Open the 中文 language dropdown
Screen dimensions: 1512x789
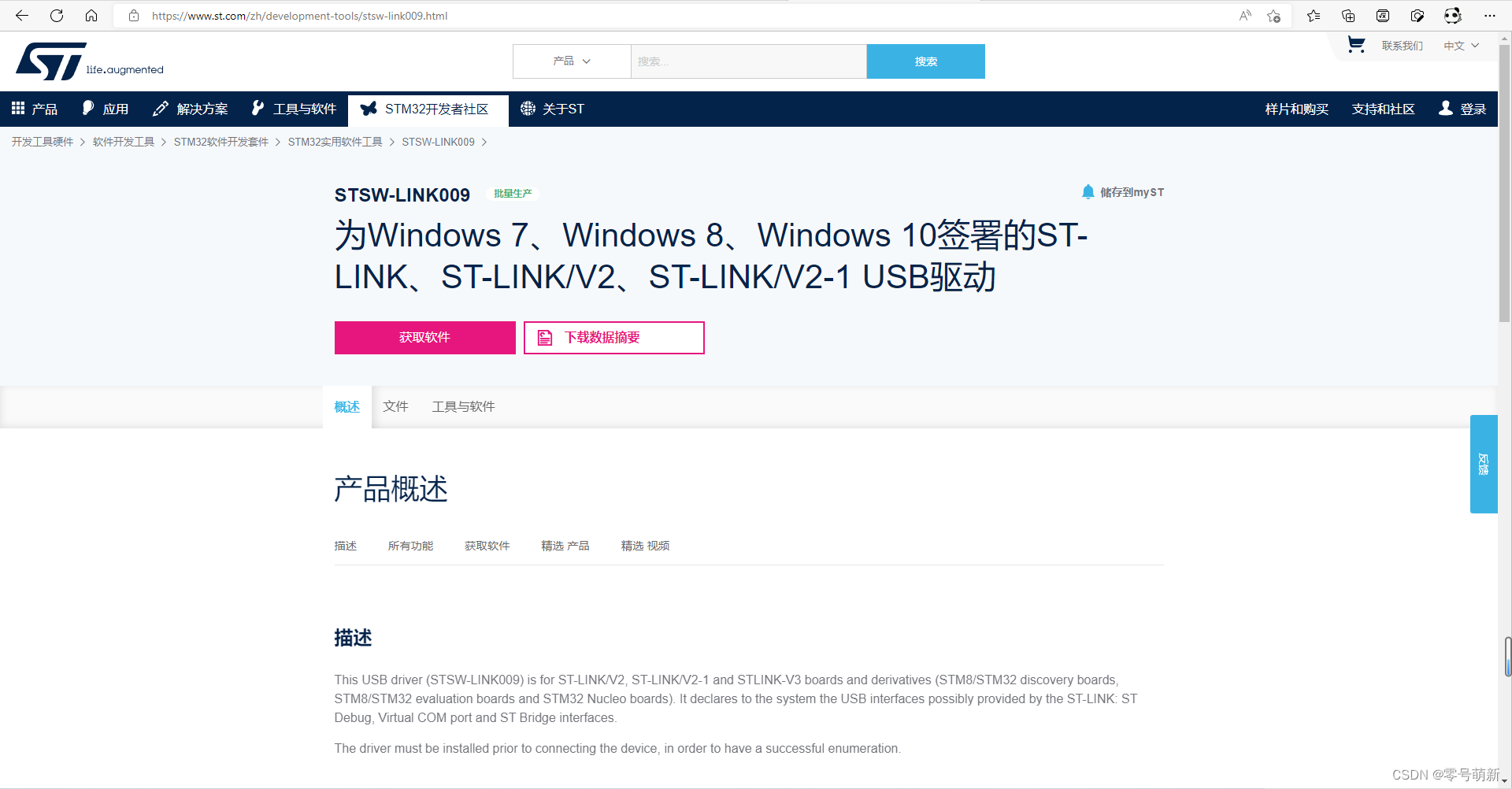coord(1461,46)
